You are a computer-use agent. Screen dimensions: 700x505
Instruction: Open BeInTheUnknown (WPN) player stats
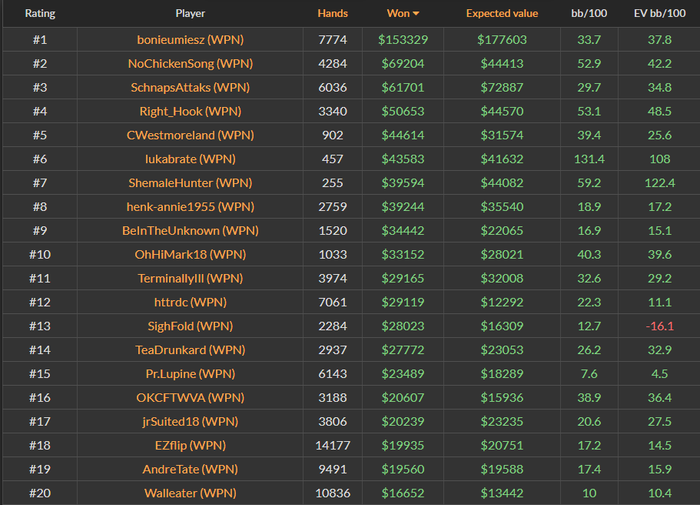190,231
